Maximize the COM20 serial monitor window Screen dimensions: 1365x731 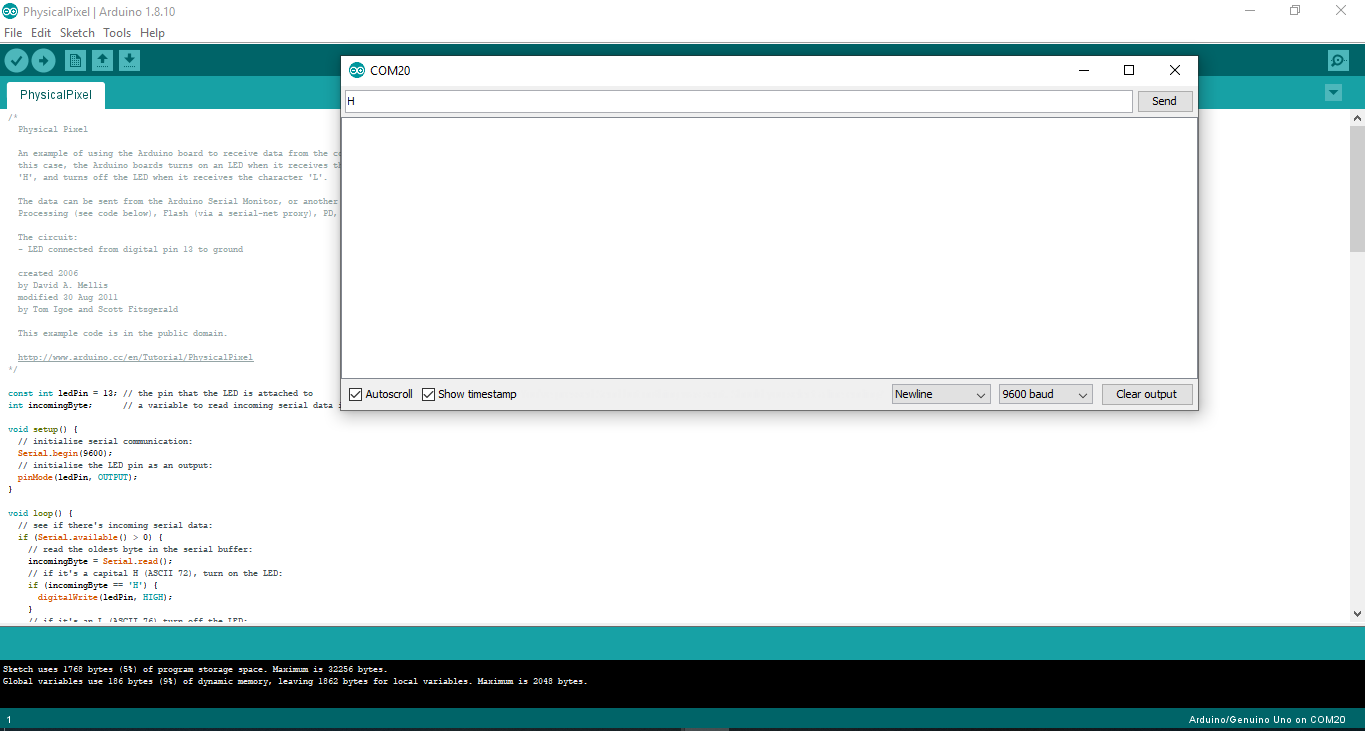[x=1129, y=70]
